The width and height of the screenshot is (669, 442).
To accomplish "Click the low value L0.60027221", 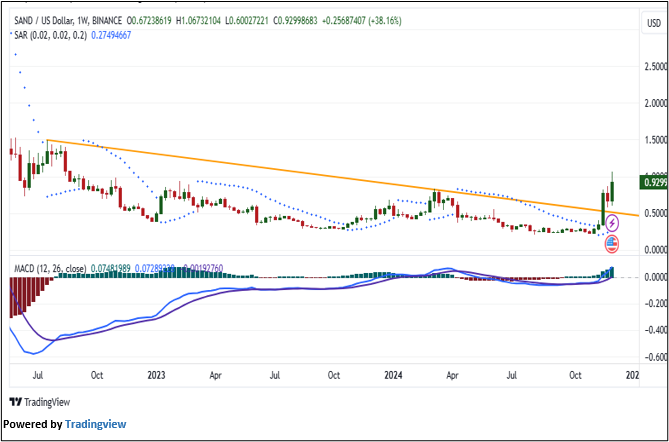I will click(x=245, y=21).
